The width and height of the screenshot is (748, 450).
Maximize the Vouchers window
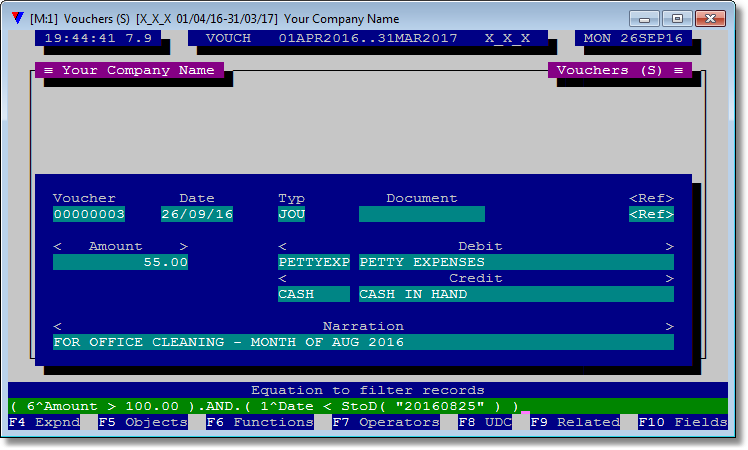[x=677, y=19]
